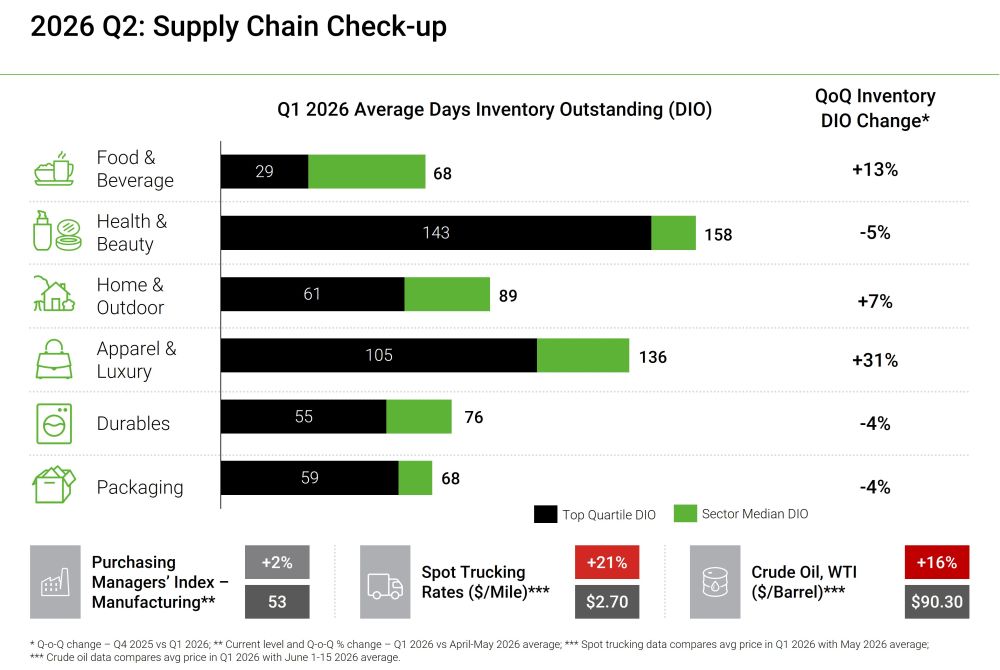Image resolution: width=1000 pixels, height=670 pixels.
Task: Click the Food & Beverage cup icon
Action: (x=54, y=169)
